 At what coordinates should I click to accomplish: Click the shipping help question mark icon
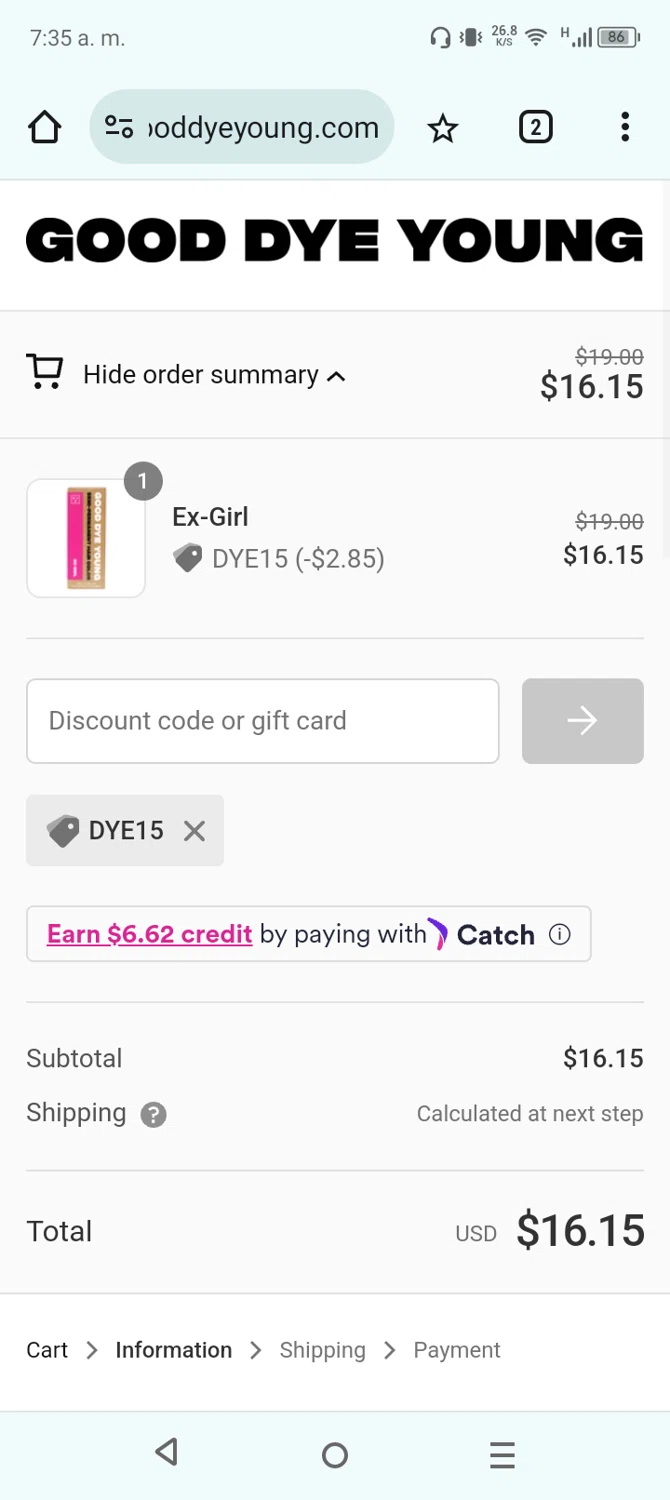coord(153,1114)
